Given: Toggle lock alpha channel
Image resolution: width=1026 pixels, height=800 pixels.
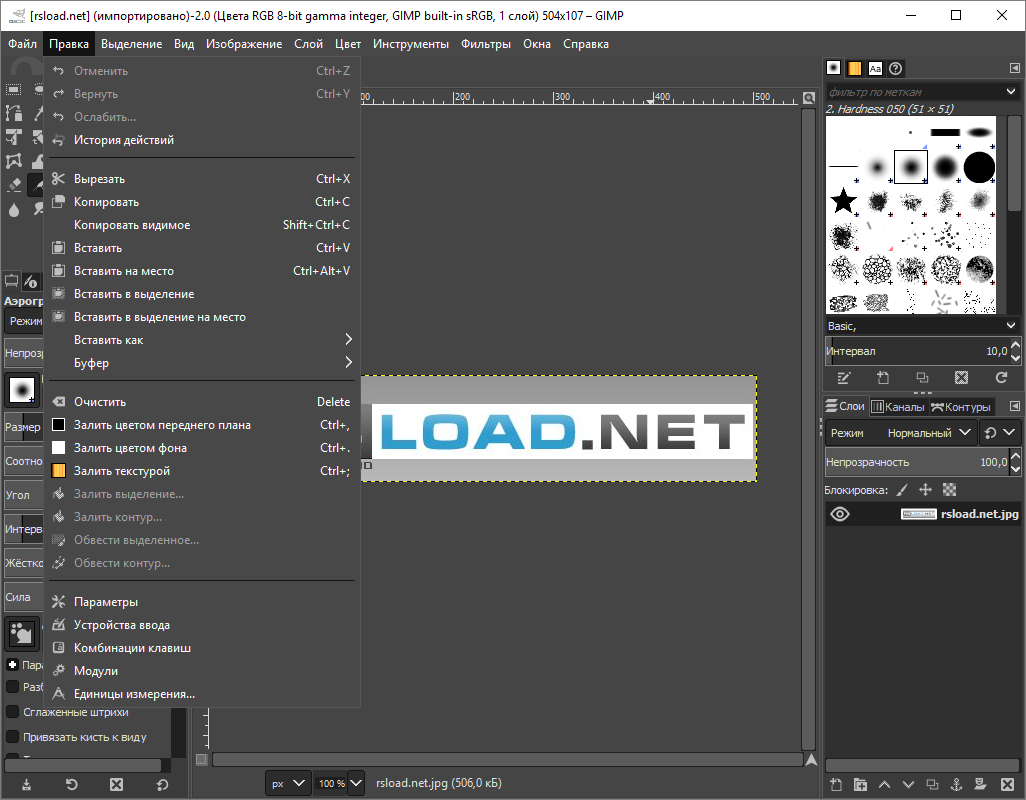Looking at the screenshot, I should coord(949,489).
